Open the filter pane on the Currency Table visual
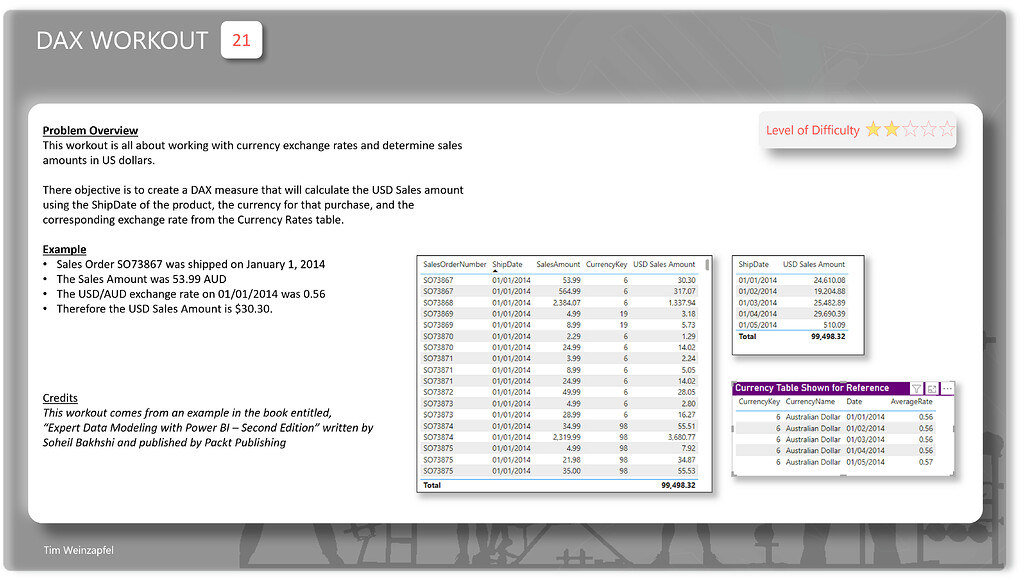Image resolution: width=1024 pixels, height=581 pixels. click(916, 388)
